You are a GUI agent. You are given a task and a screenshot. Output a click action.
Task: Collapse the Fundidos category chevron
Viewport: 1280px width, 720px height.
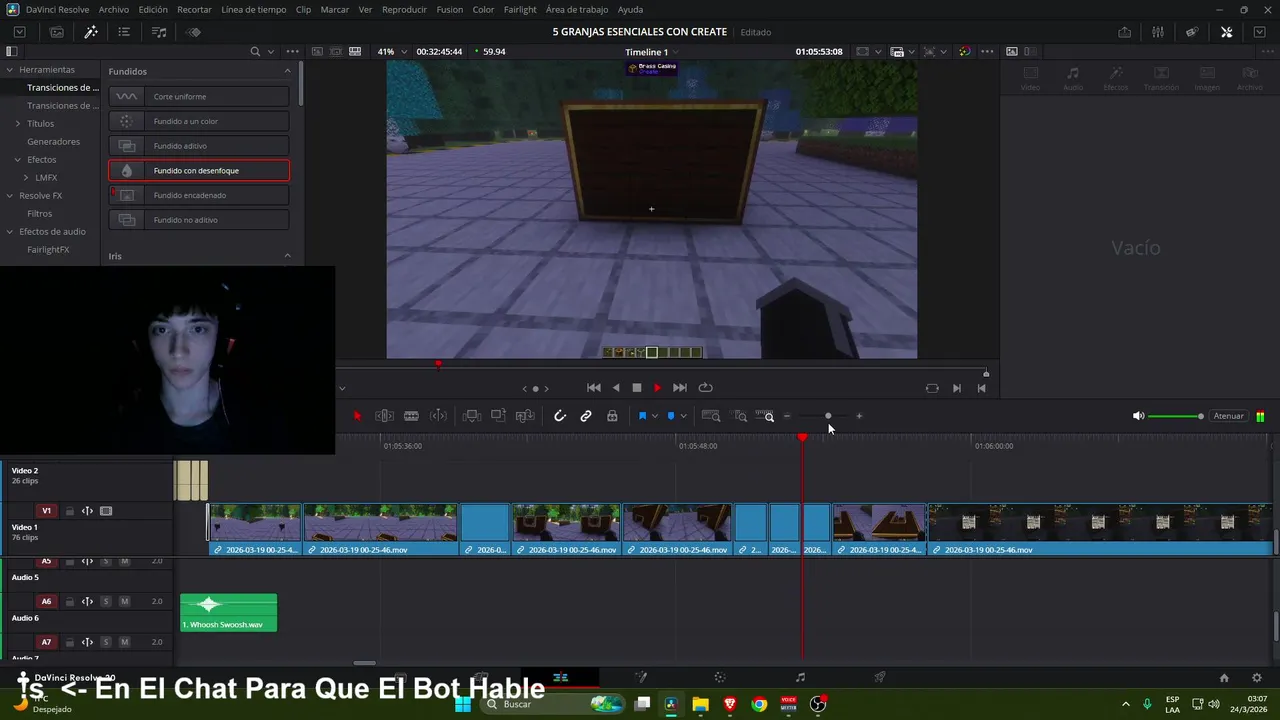[x=287, y=71]
